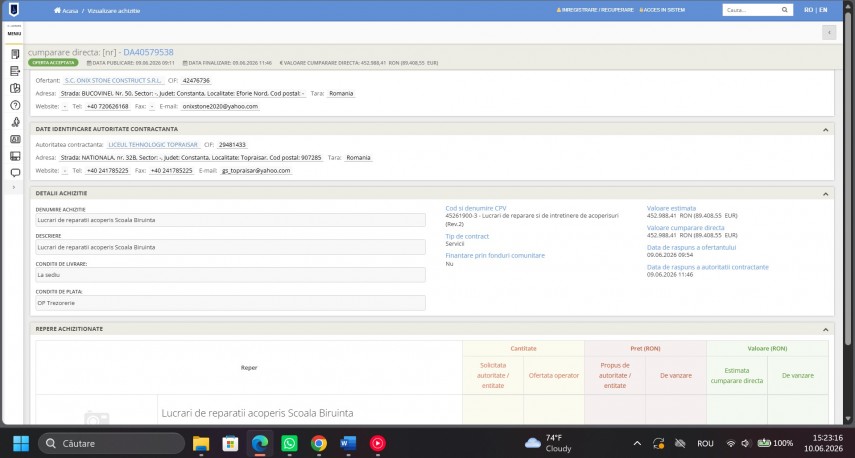
Task: Click the CONDITII DE LIVRARE field
Action: [x=230, y=275]
